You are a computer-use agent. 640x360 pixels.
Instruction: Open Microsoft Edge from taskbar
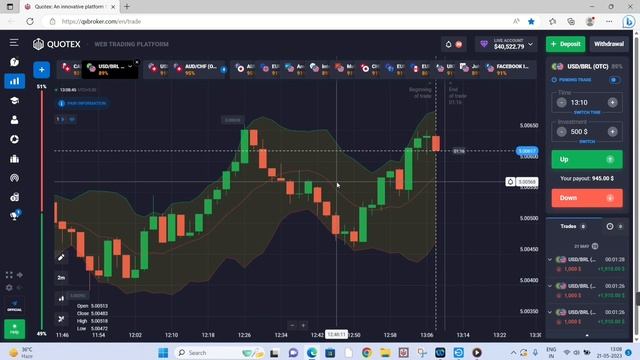pos(312,353)
